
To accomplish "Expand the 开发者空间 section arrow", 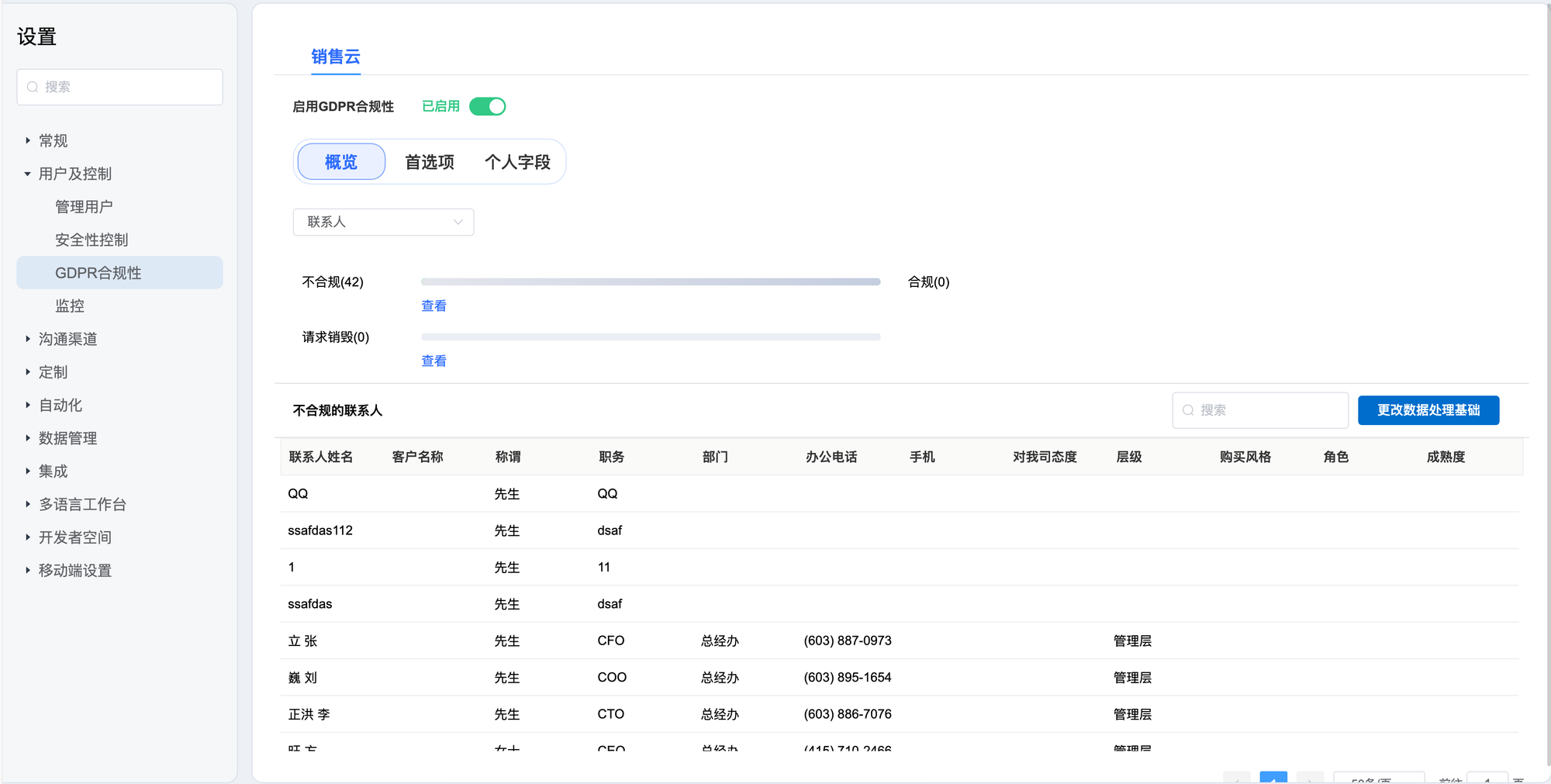I will (x=28, y=537).
